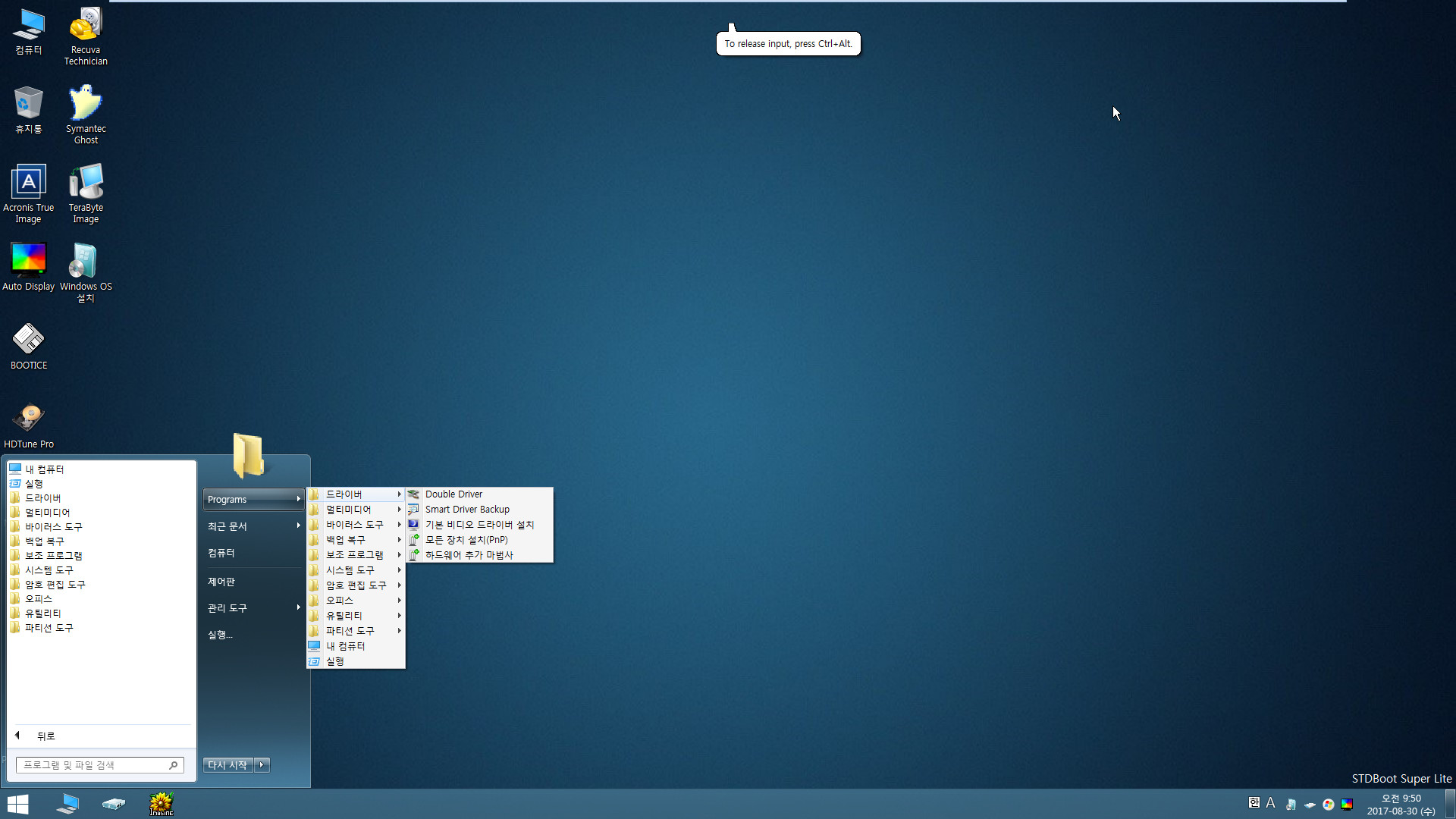Open HDTune Pro desktop icon

click(29, 425)
